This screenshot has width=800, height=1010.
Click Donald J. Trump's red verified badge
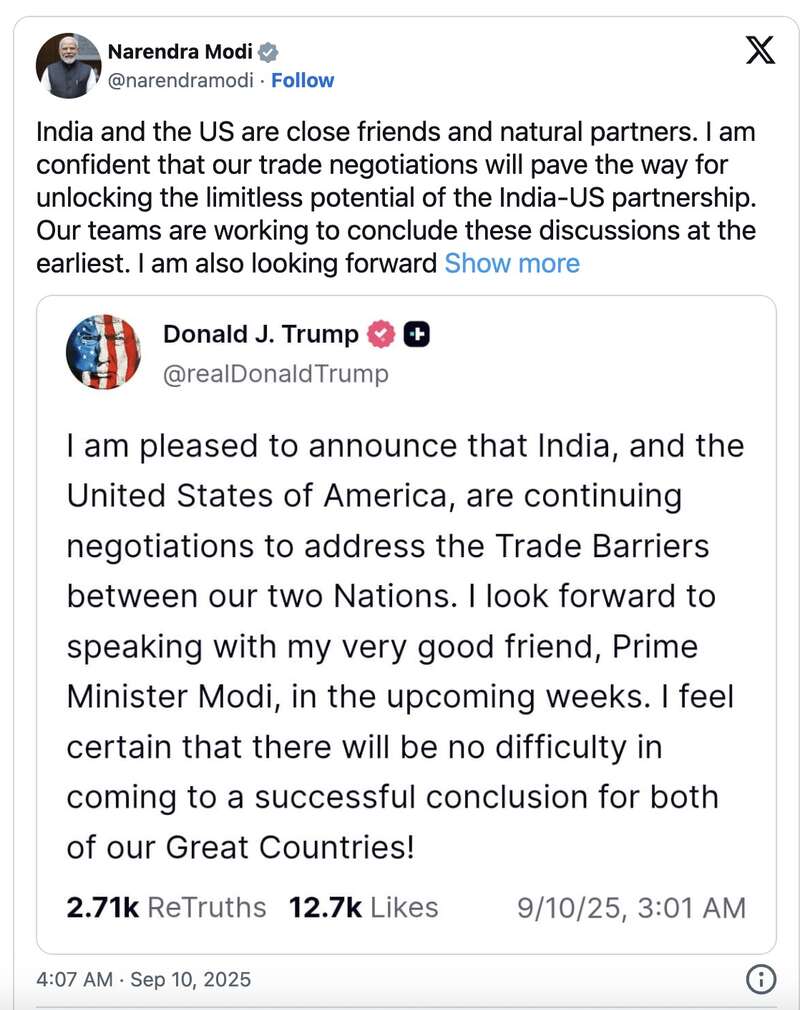point(381,334)
